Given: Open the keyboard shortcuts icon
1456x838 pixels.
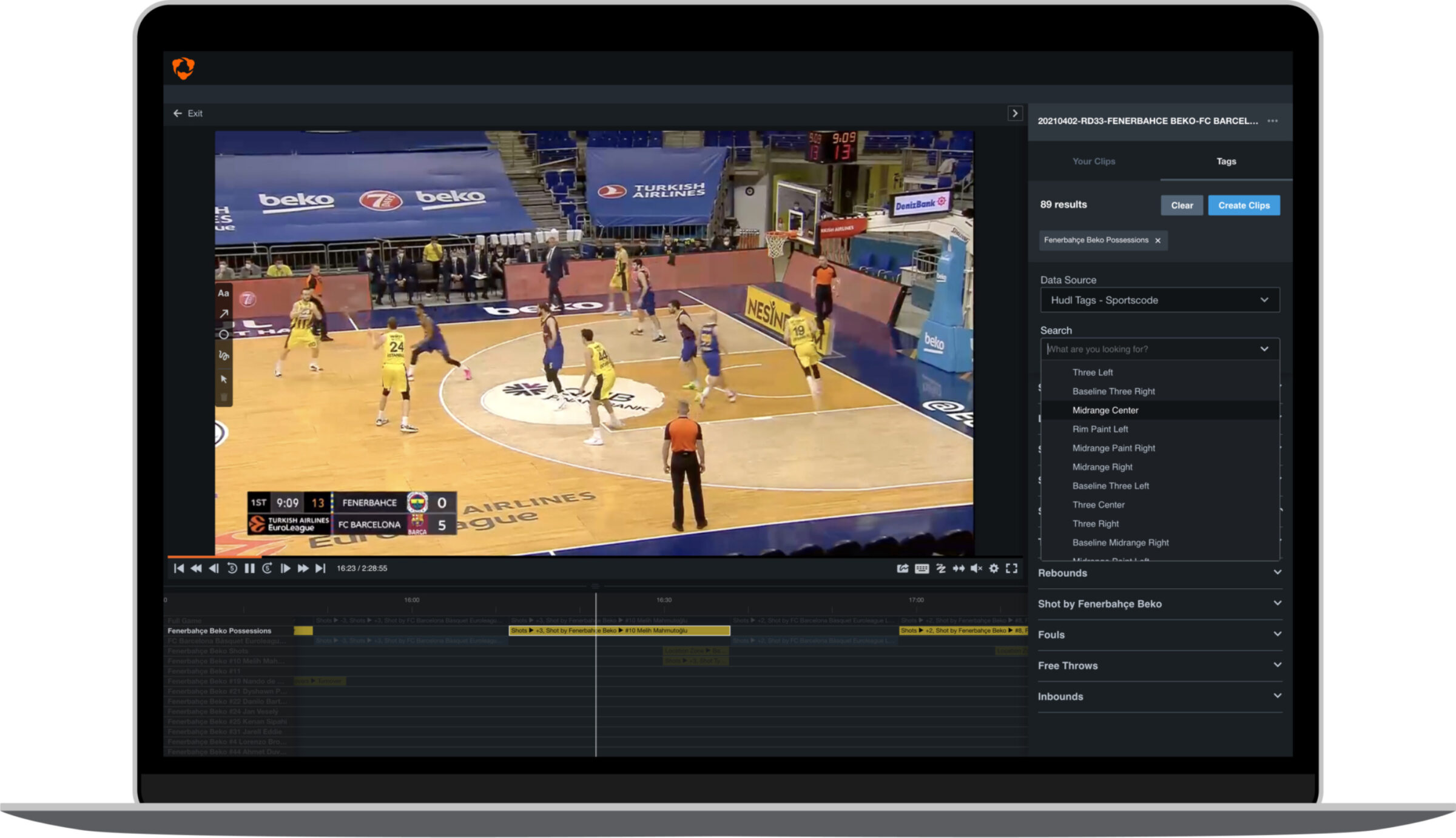Looking at the screenshot, I should (922, 568).
